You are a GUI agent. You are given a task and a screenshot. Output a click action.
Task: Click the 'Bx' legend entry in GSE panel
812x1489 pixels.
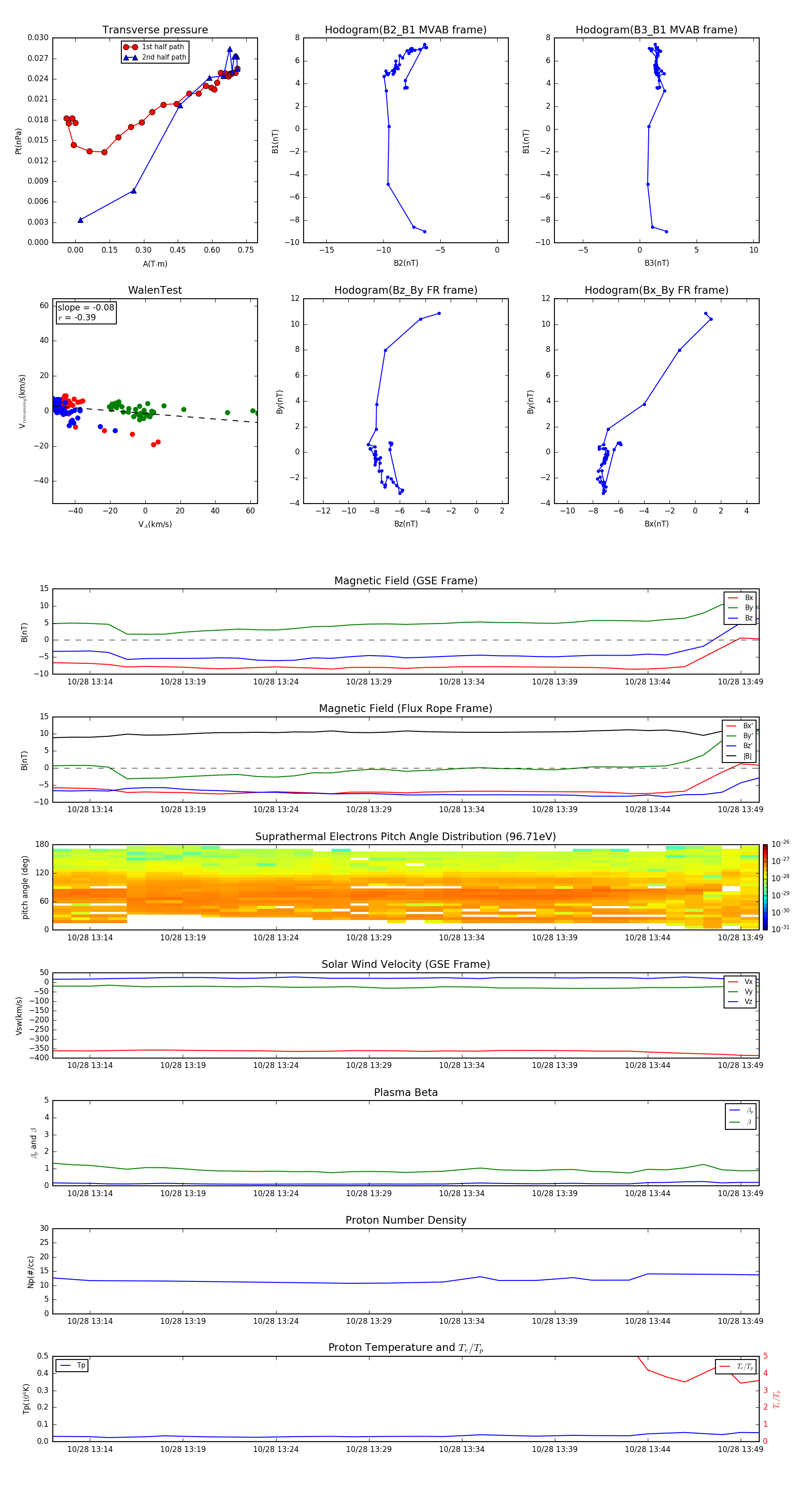[x=741, y=598]
